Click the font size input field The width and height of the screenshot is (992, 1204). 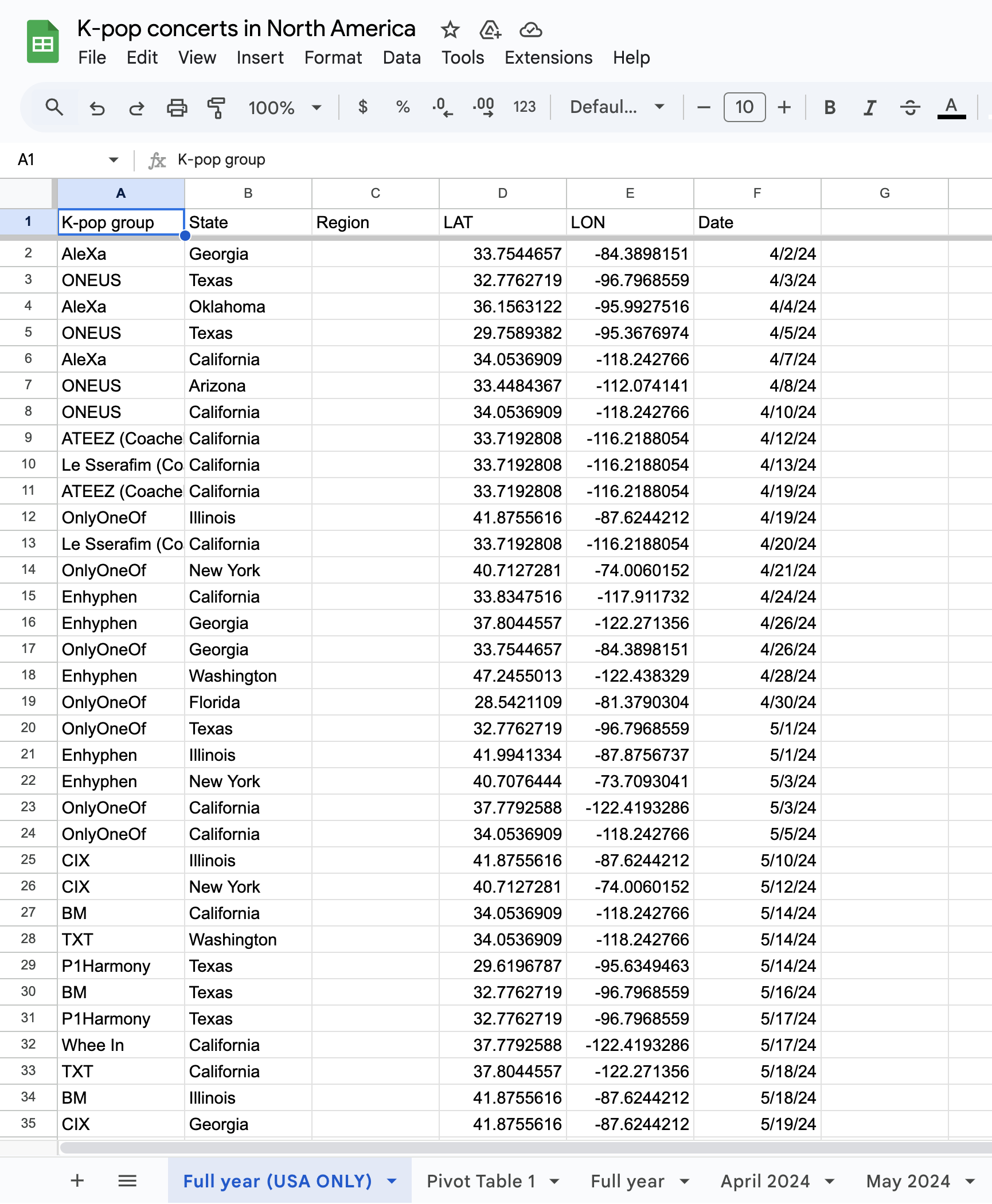[x=744, y=107]
